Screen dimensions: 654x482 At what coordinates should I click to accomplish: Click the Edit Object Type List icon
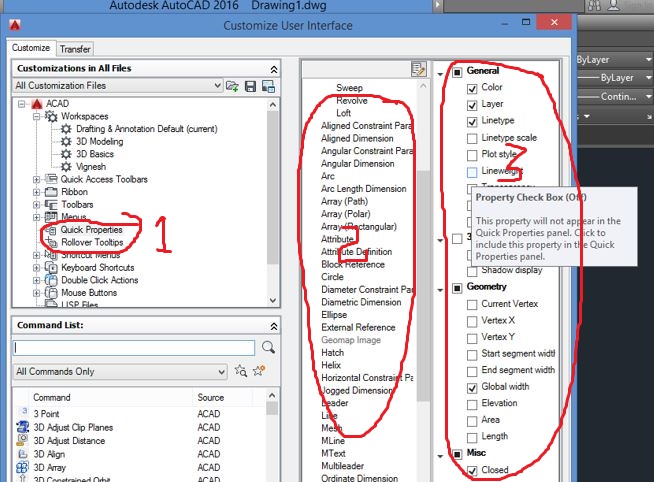click(418, 69)
